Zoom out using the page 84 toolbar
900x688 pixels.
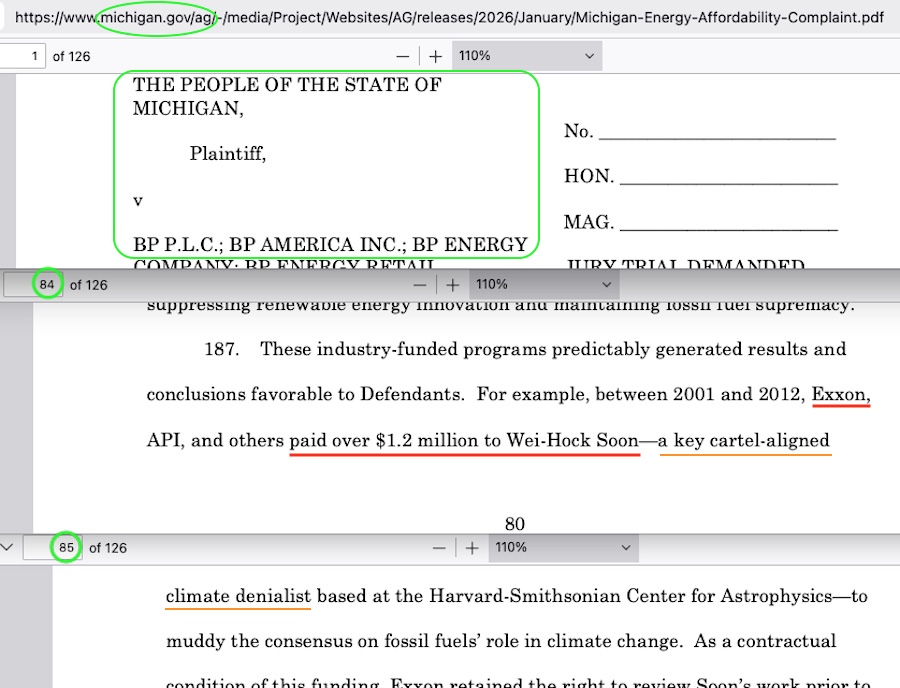(421, 285)
